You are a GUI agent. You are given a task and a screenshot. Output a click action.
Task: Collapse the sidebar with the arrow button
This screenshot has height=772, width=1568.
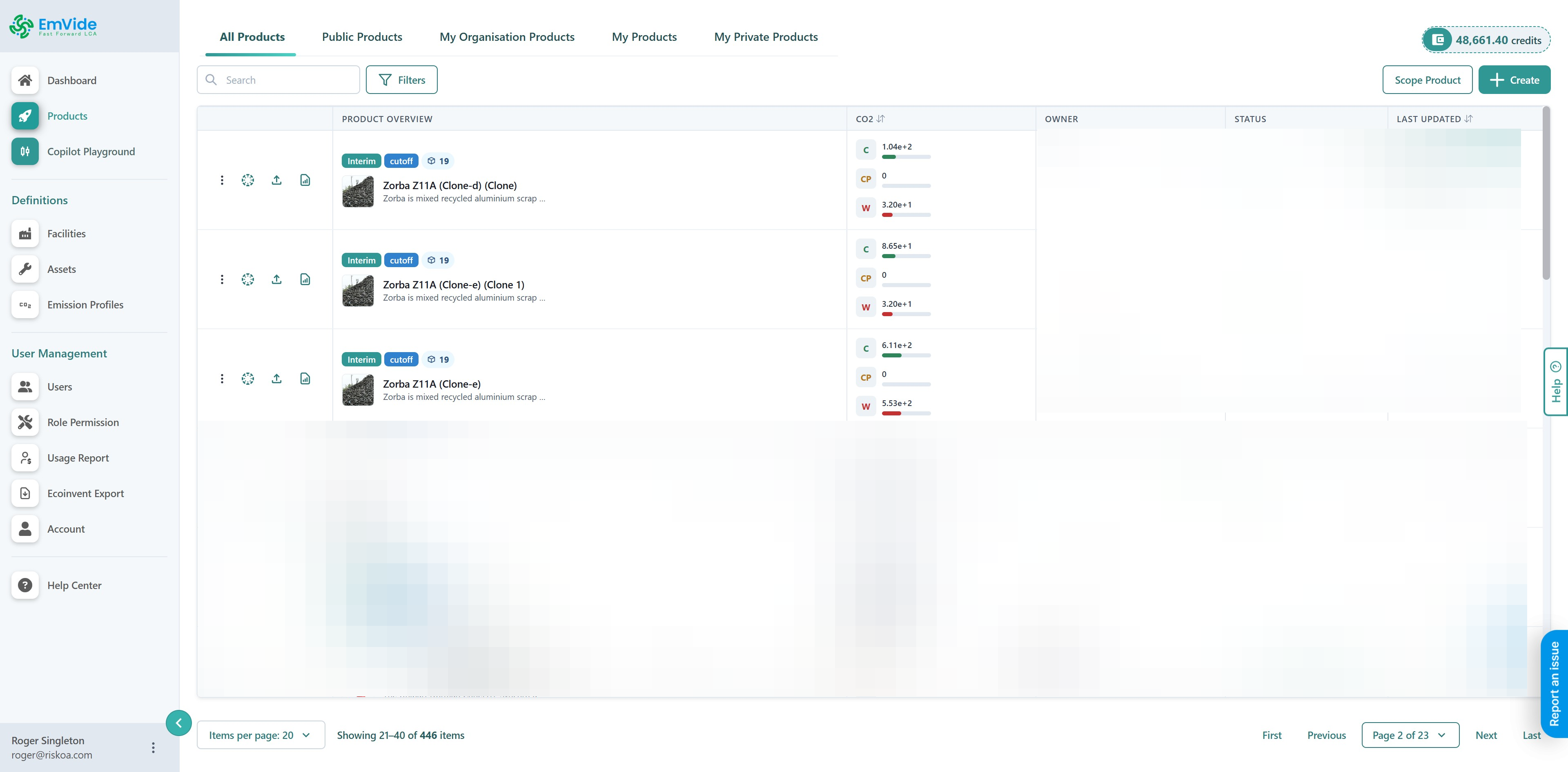(178, 723)
